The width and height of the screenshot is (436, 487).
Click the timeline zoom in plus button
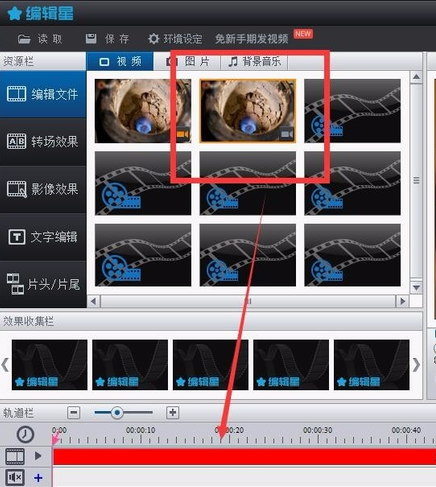[173, 413]
